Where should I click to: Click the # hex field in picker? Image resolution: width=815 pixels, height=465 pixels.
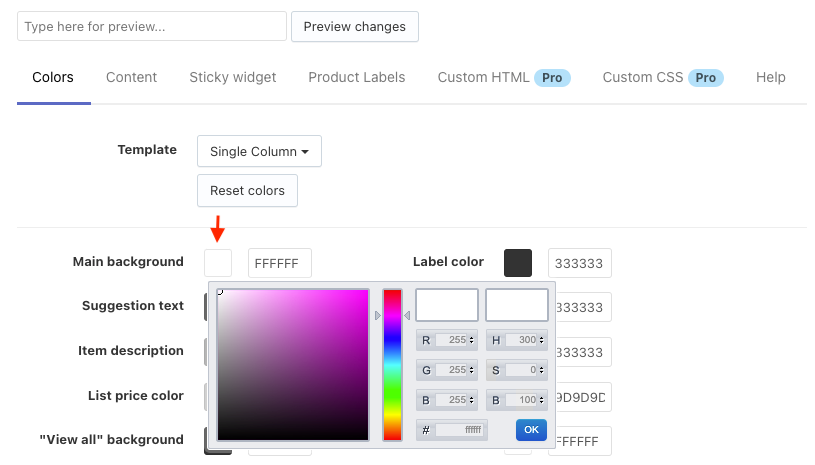(459, 430)
